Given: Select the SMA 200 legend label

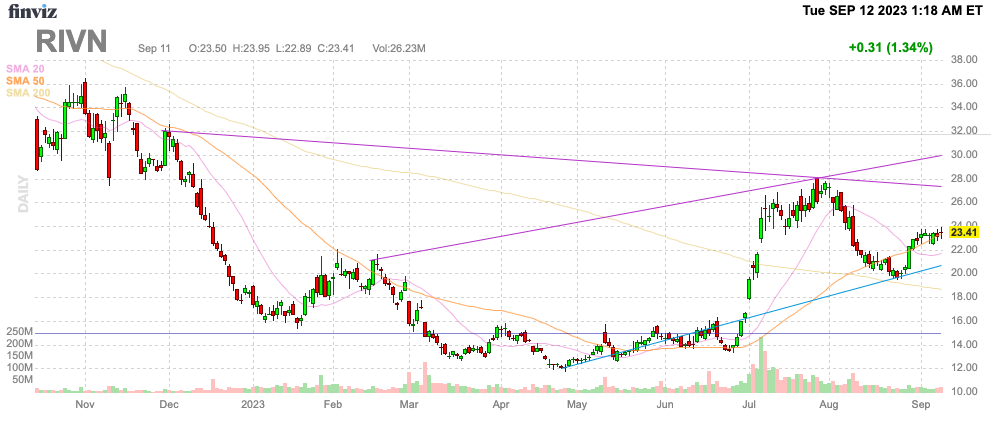Looking at the screenshot, I should click(28, 92).
